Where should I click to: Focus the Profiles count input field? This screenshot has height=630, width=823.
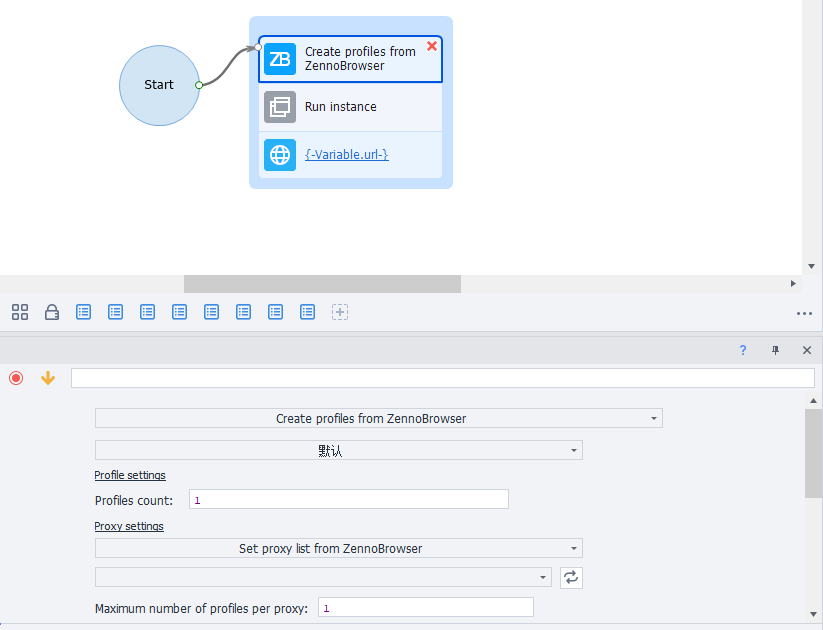349,499
